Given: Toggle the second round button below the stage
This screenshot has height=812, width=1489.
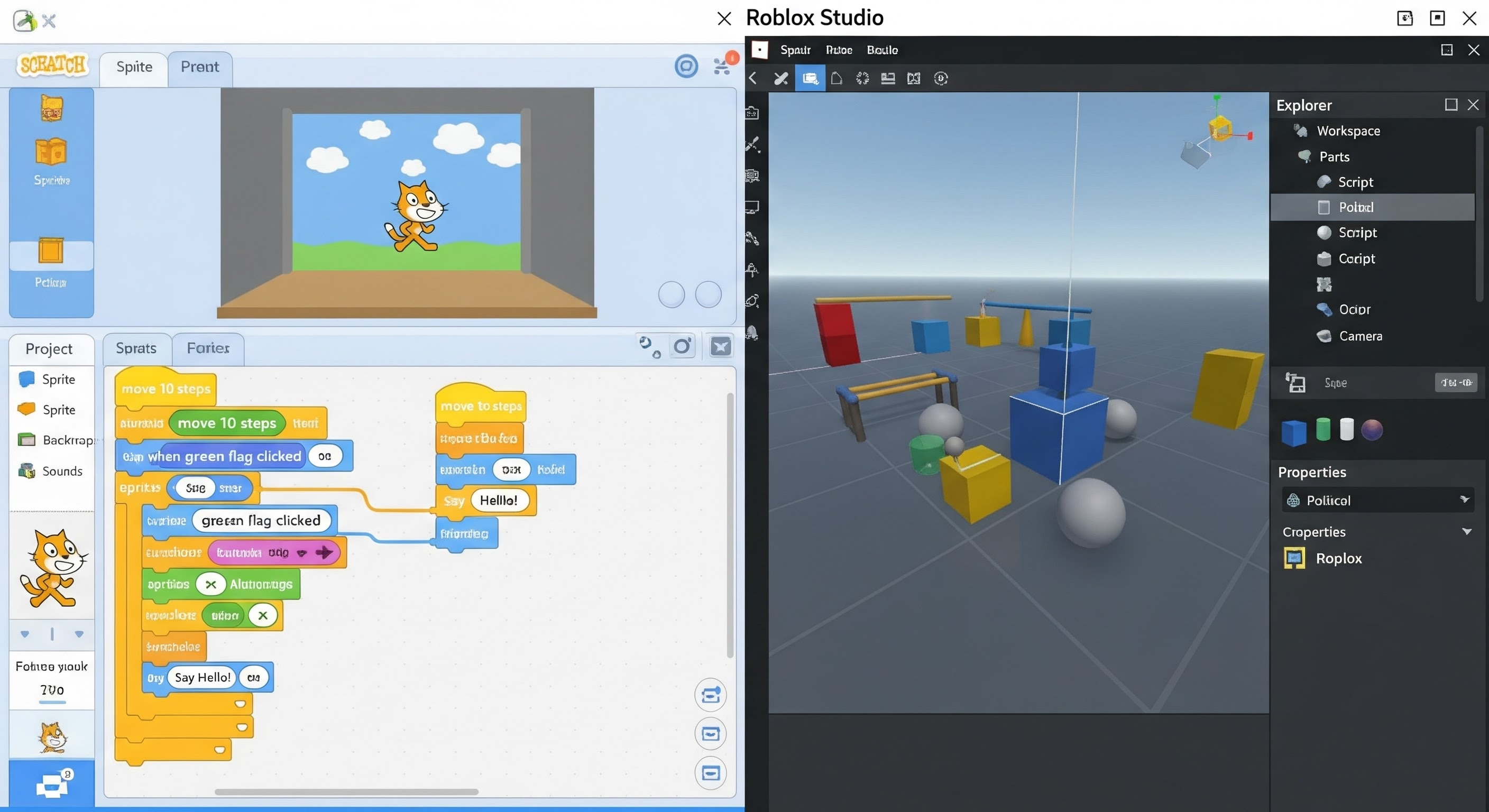Looking at the screenshot, I should click(x=708, y=295).
